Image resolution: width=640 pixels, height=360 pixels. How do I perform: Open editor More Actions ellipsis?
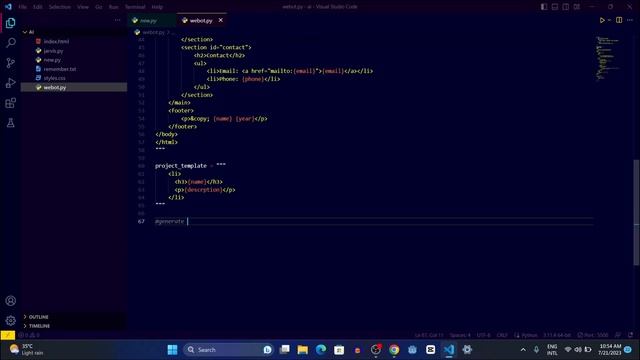click(x=630, y=20)
